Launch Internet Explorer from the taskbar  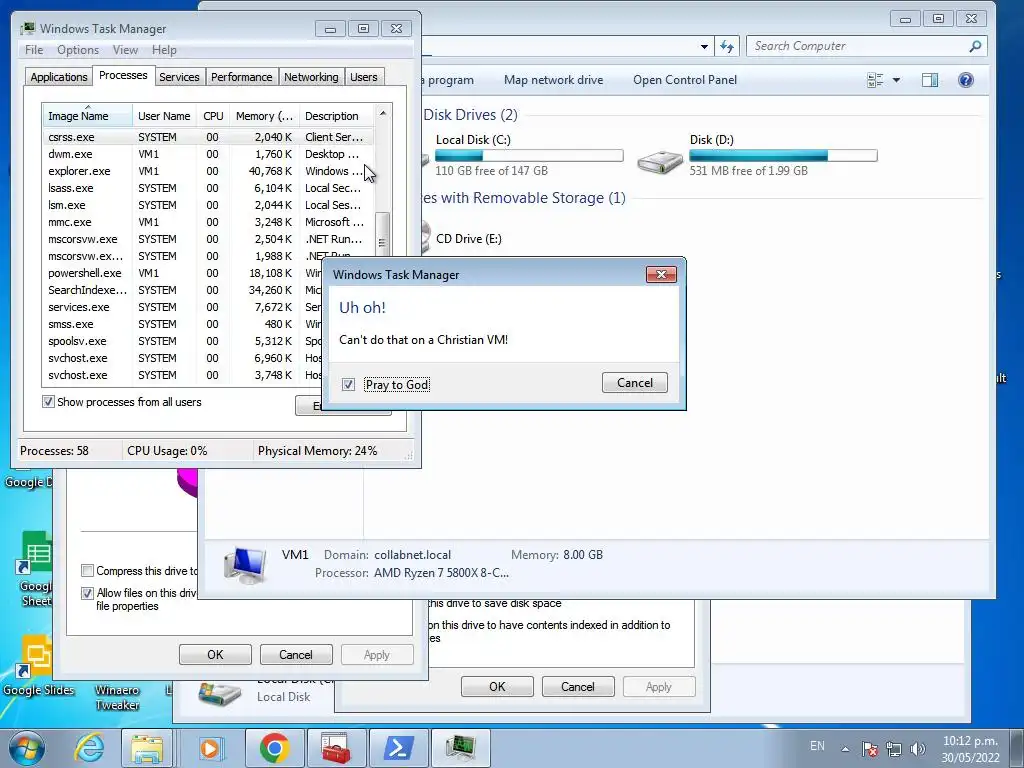click(x=89, y=748)
